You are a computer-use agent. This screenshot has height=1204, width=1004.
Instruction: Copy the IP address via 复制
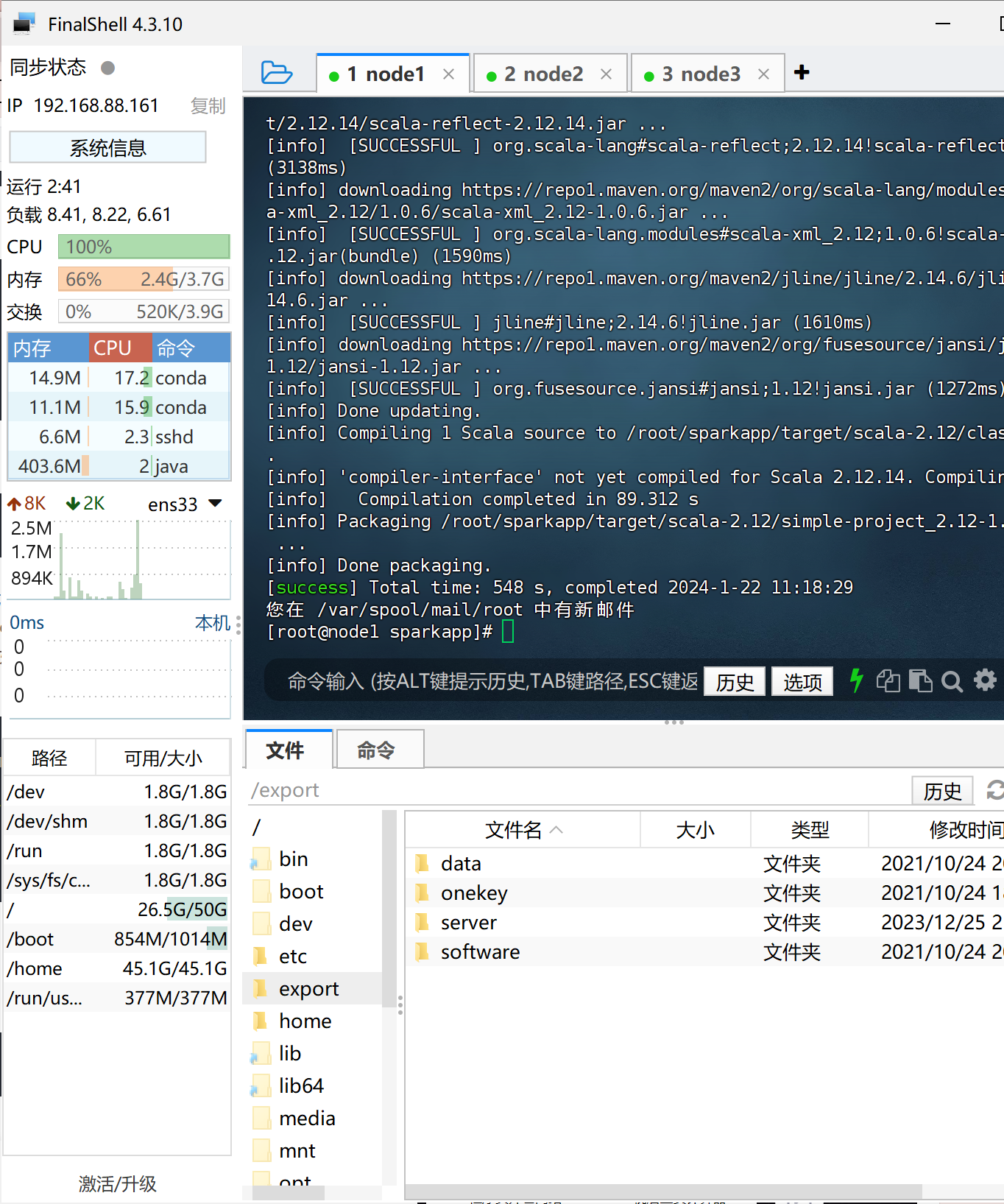[x=208, y=106]
